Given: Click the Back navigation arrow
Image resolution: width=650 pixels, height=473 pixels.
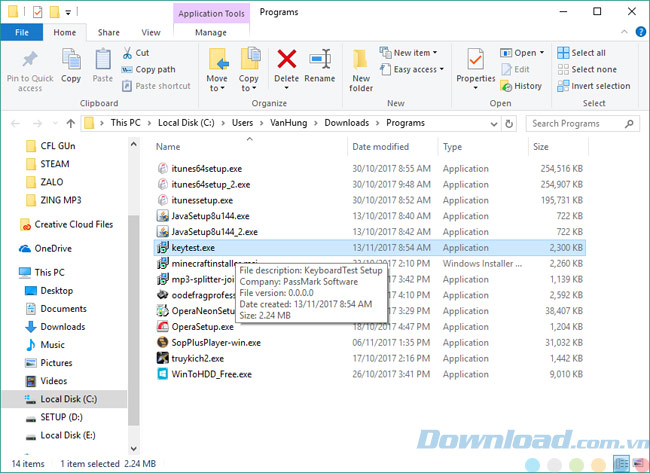Looking at the screenshot, I should point(16,124).
